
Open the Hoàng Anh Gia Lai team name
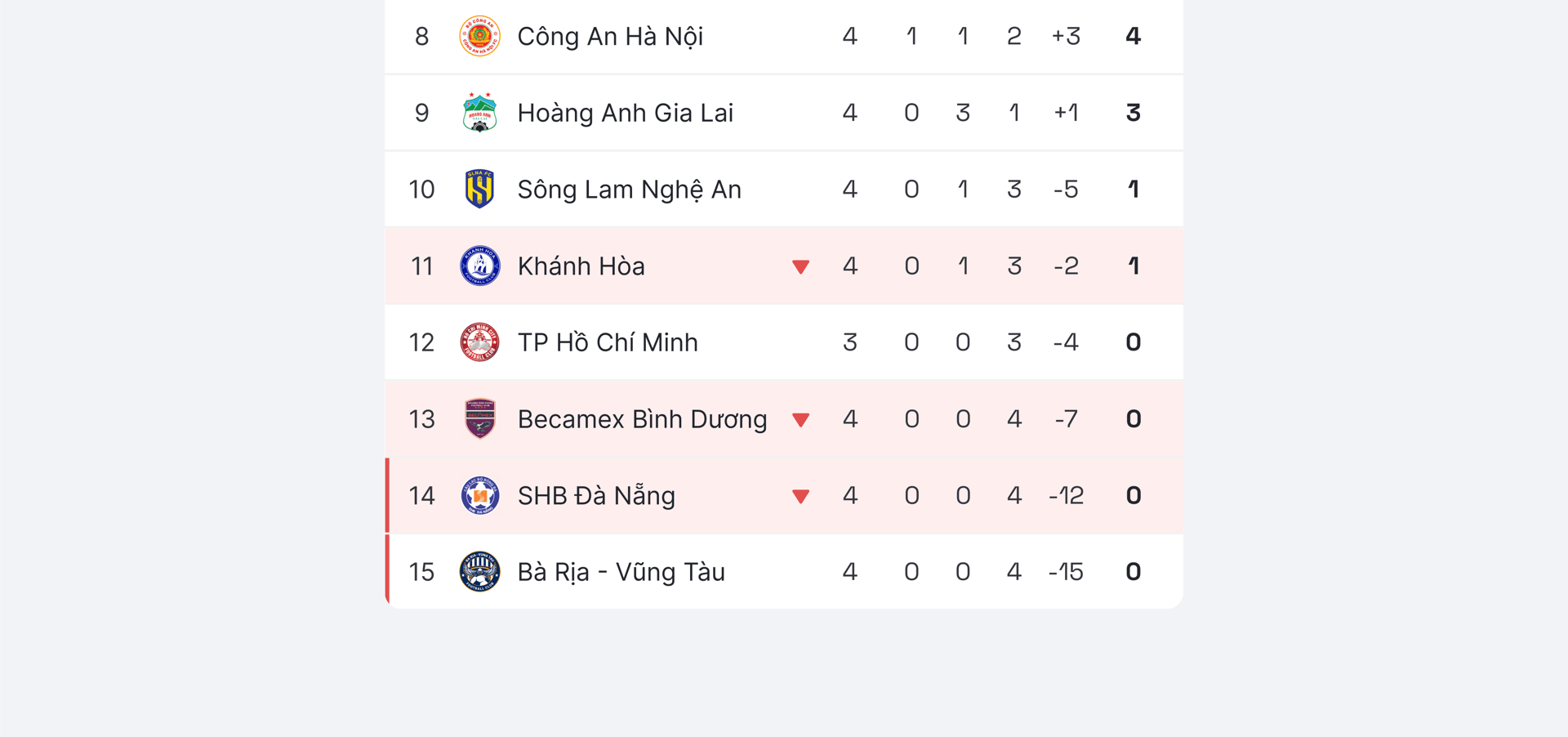pyautogui.click(x=625, y=113)
